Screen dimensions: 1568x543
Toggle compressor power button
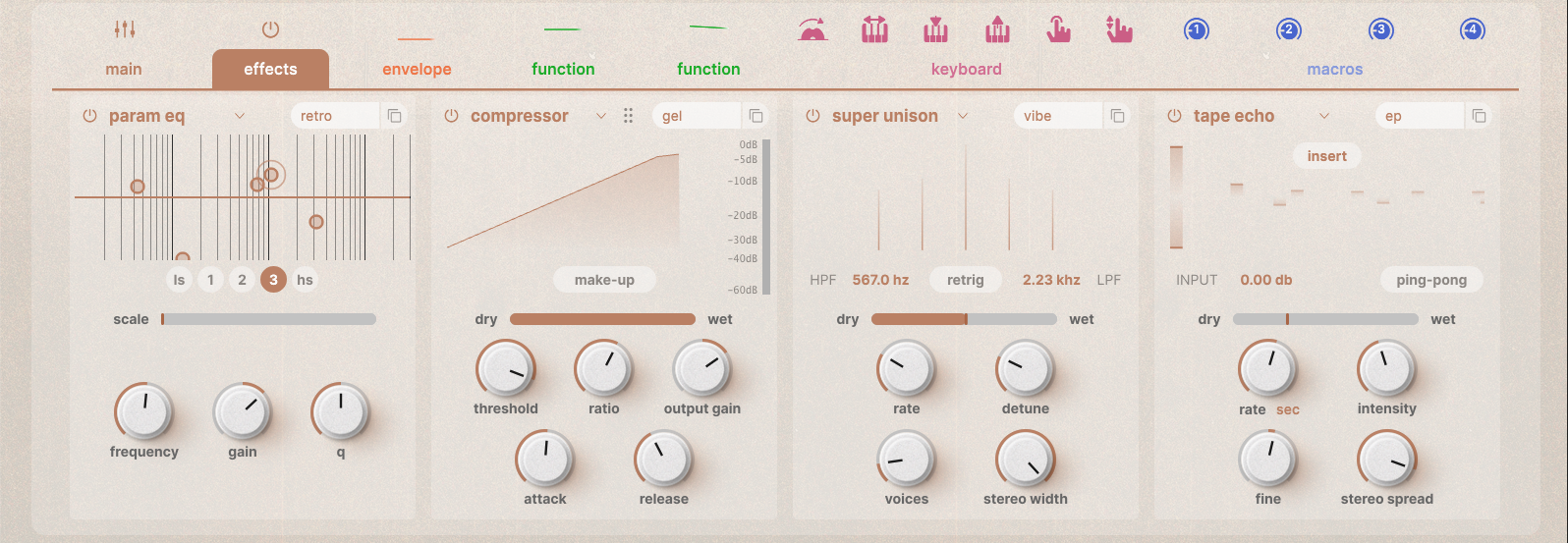451,116
